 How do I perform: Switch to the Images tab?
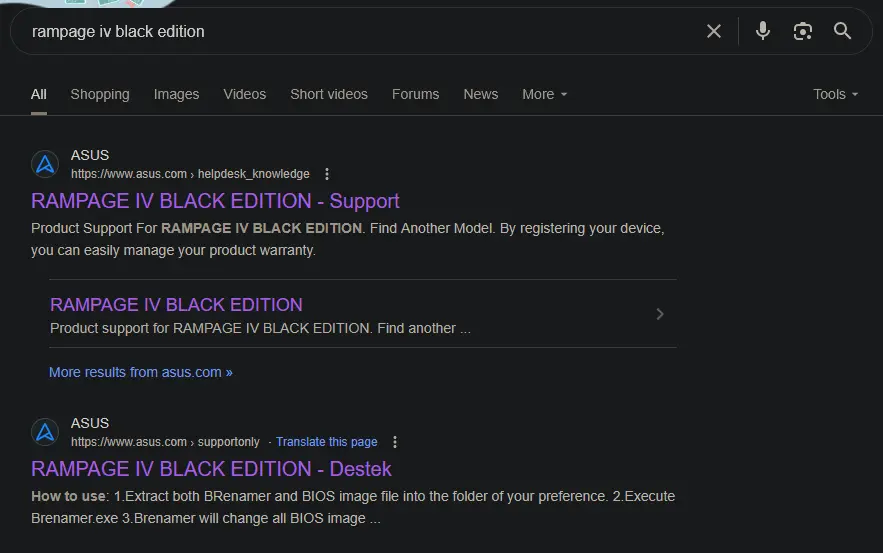[176, 94]
